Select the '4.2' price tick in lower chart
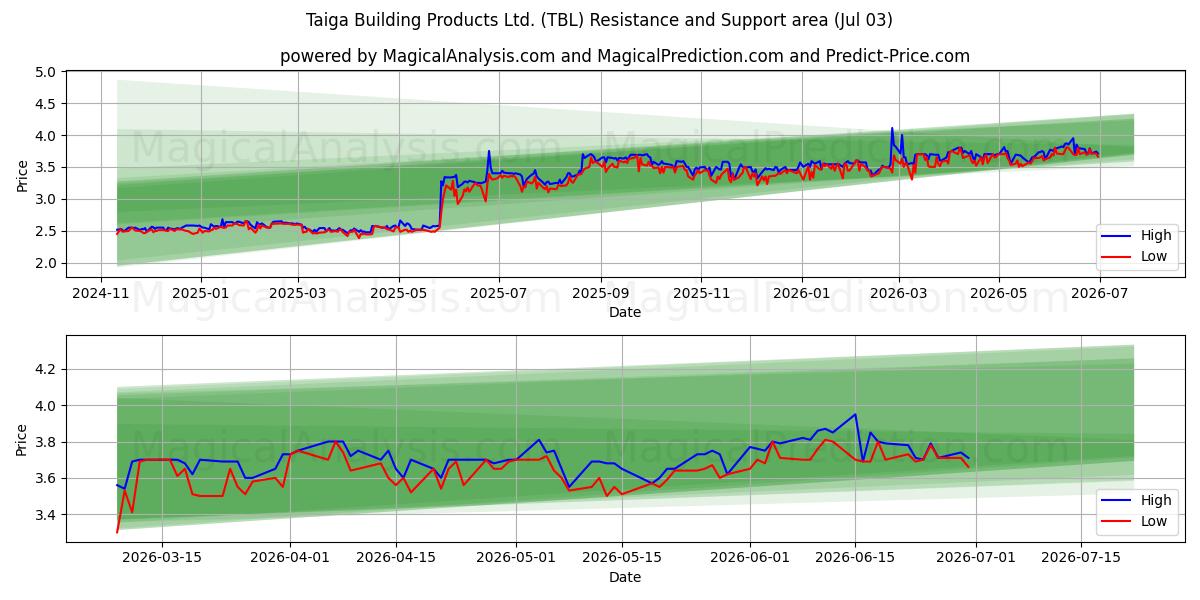The height and width of the screenshot is (600, 1200). tap(45, 370)
